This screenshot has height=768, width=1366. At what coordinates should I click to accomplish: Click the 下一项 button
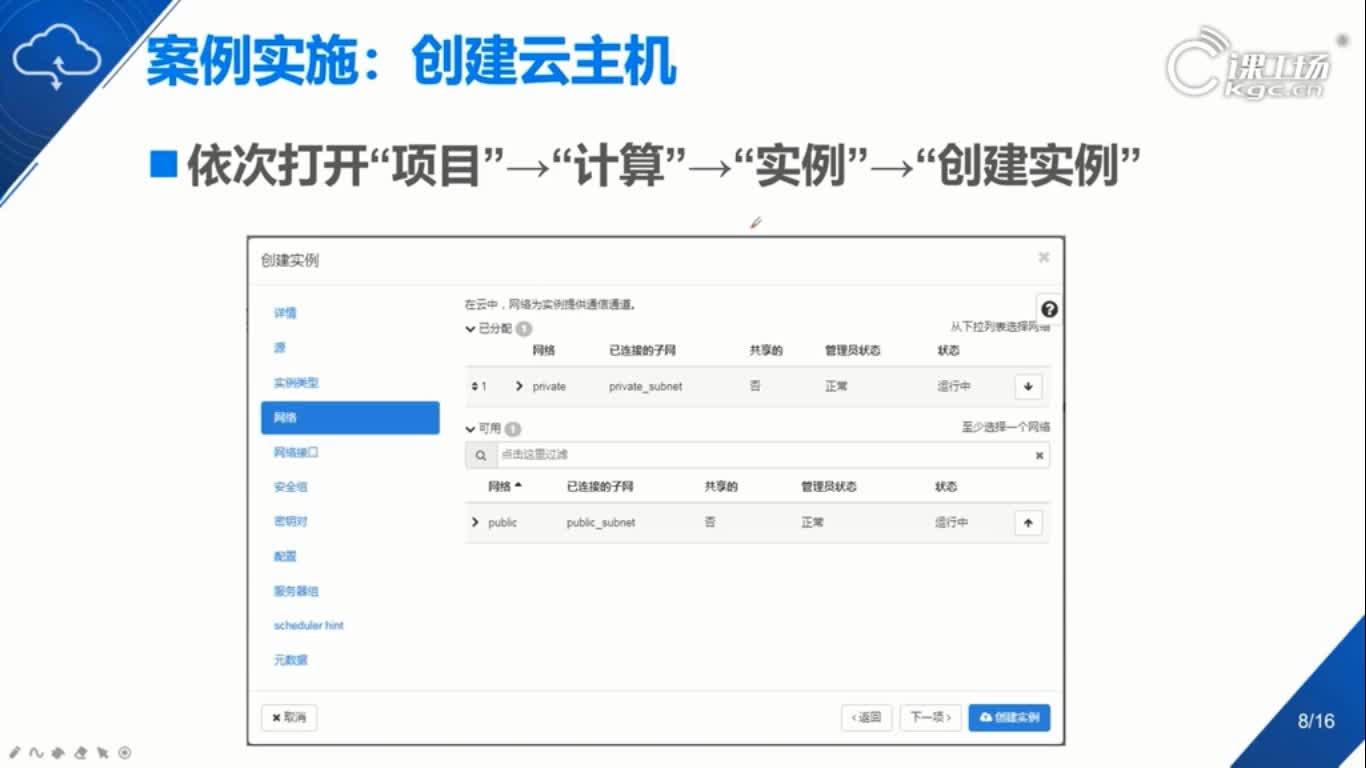click(x=929, y=717)
